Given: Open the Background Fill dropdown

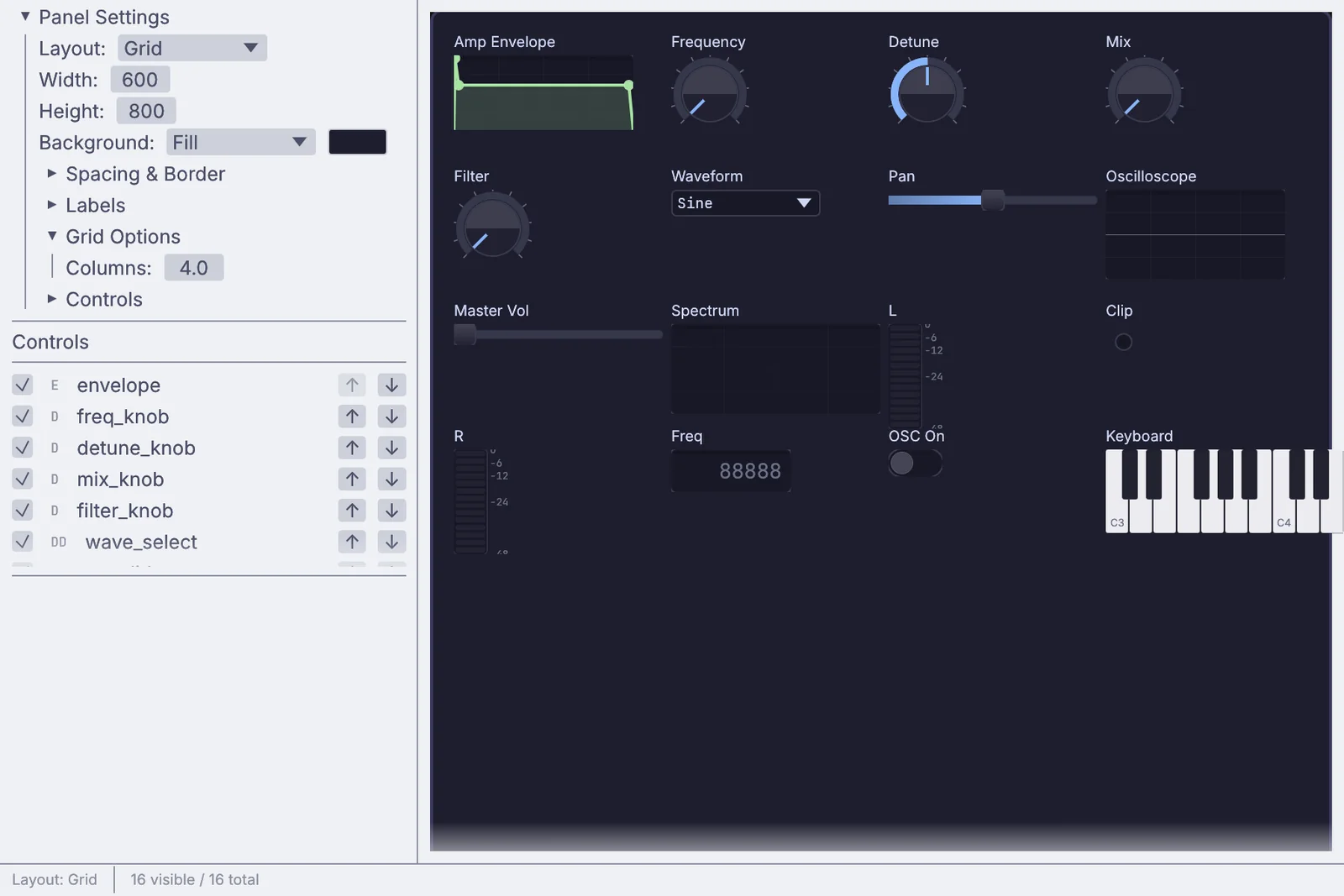Looking at the screenshot, I should tap(241, 142).
